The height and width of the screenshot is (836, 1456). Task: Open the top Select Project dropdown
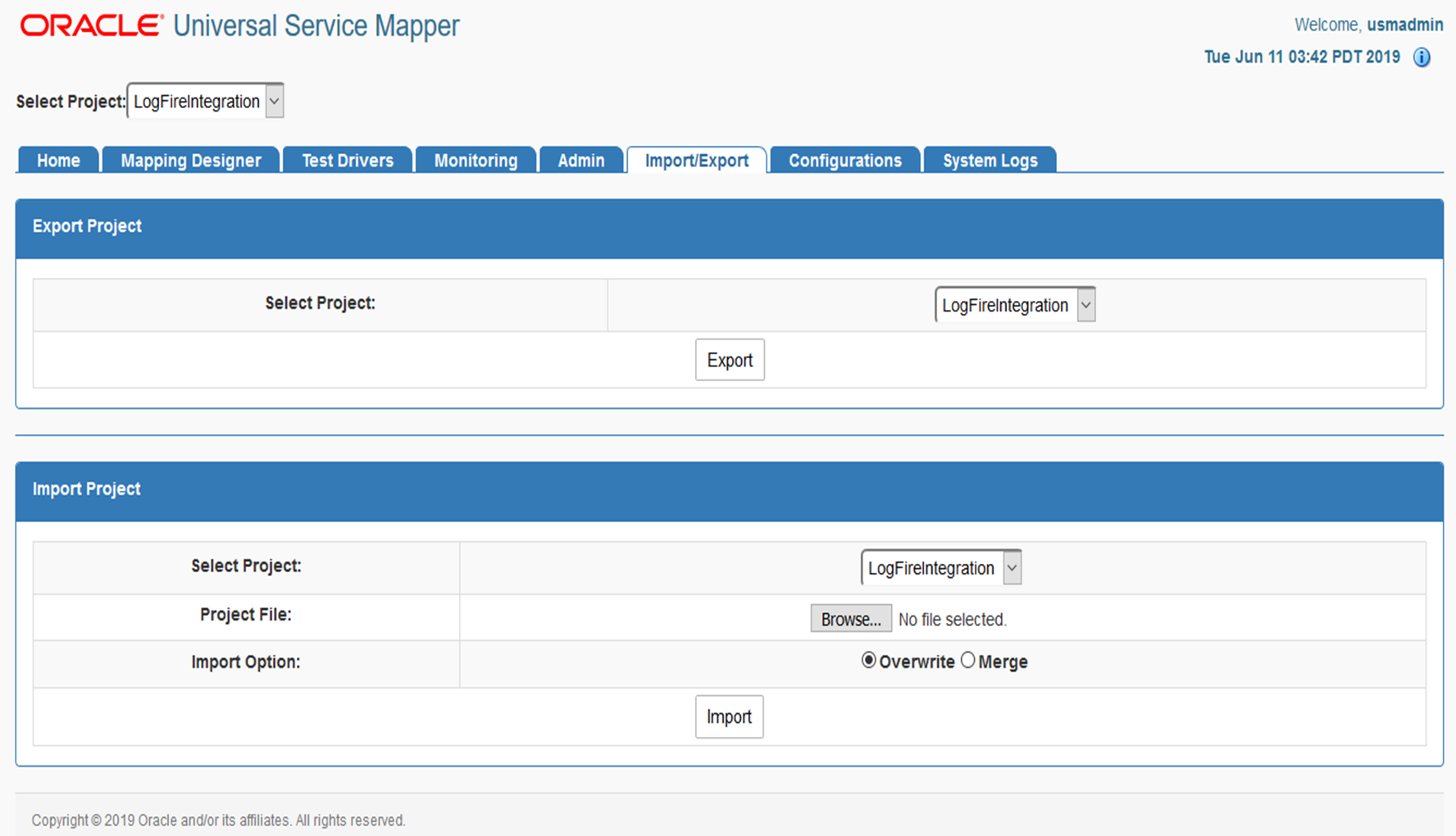coord(206,101)
